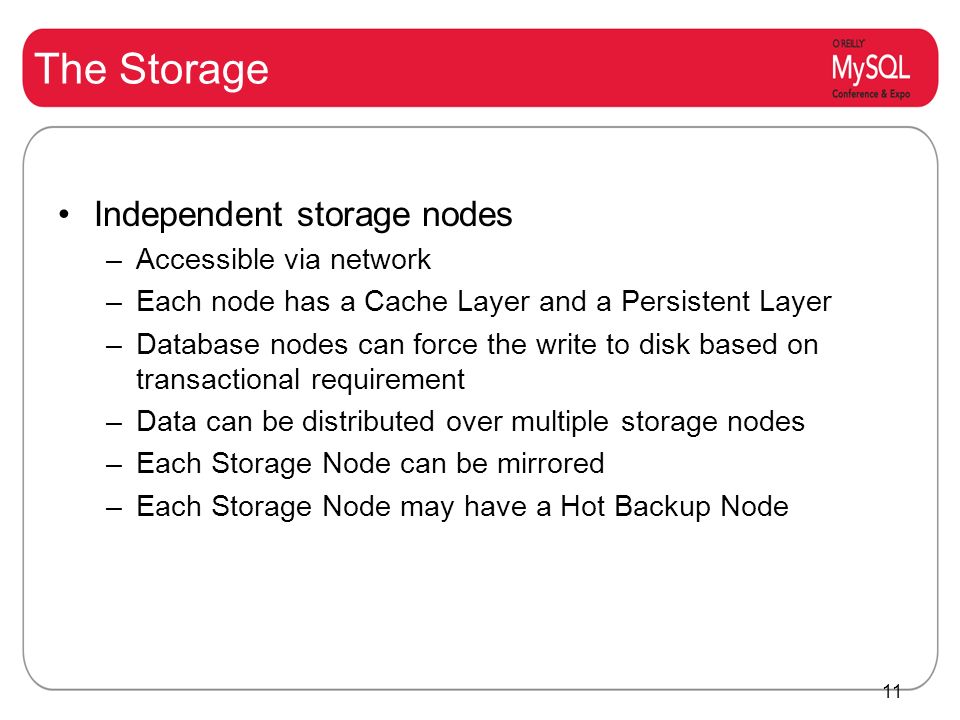The image size is (960, 720).
Task: Click the dash before 'Data can be distributed'
Action: [x=114, y=424]
